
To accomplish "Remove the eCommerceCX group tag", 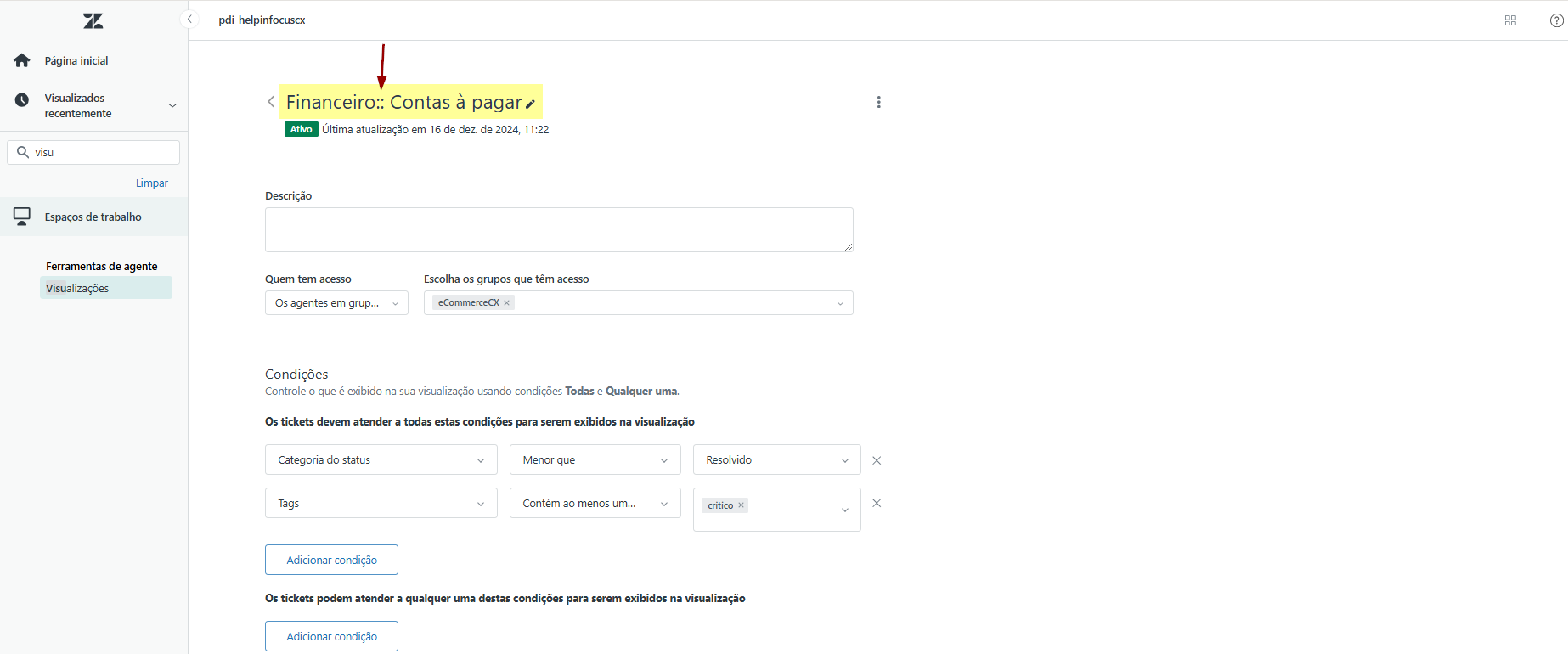I will [x=507, y=303].
